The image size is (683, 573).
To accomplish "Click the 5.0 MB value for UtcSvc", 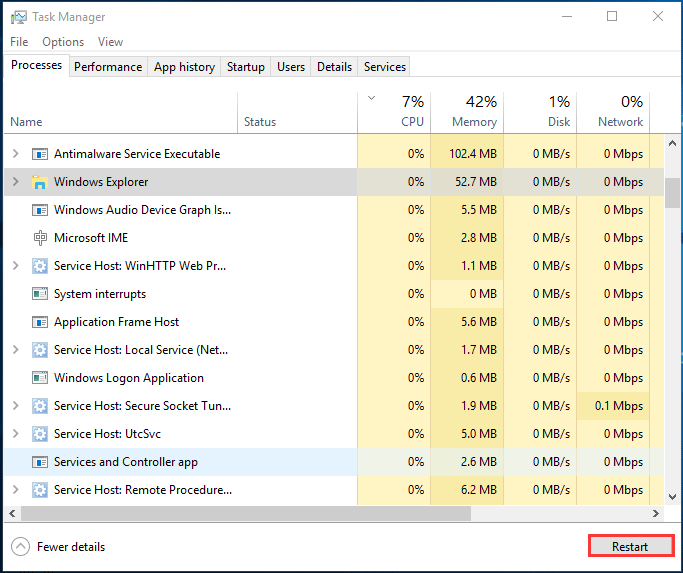I will 479,434.
